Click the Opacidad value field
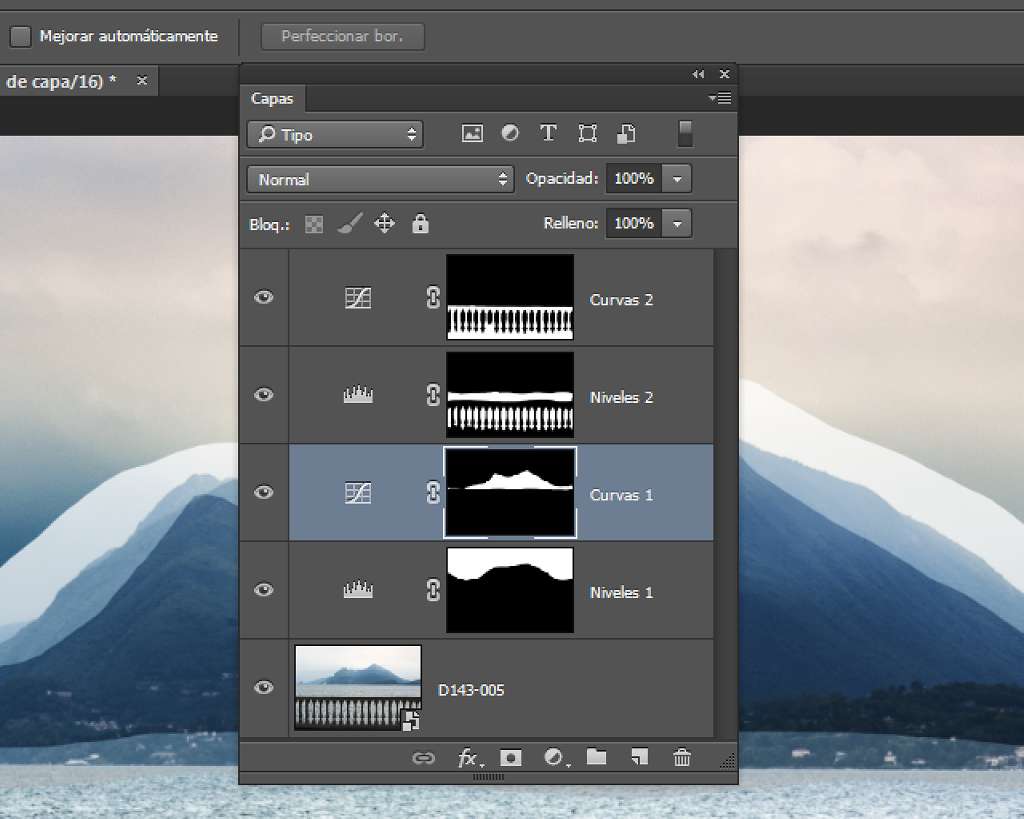Image resolution: width=1024 pixels, height=819 pixels. coord(633,178)
